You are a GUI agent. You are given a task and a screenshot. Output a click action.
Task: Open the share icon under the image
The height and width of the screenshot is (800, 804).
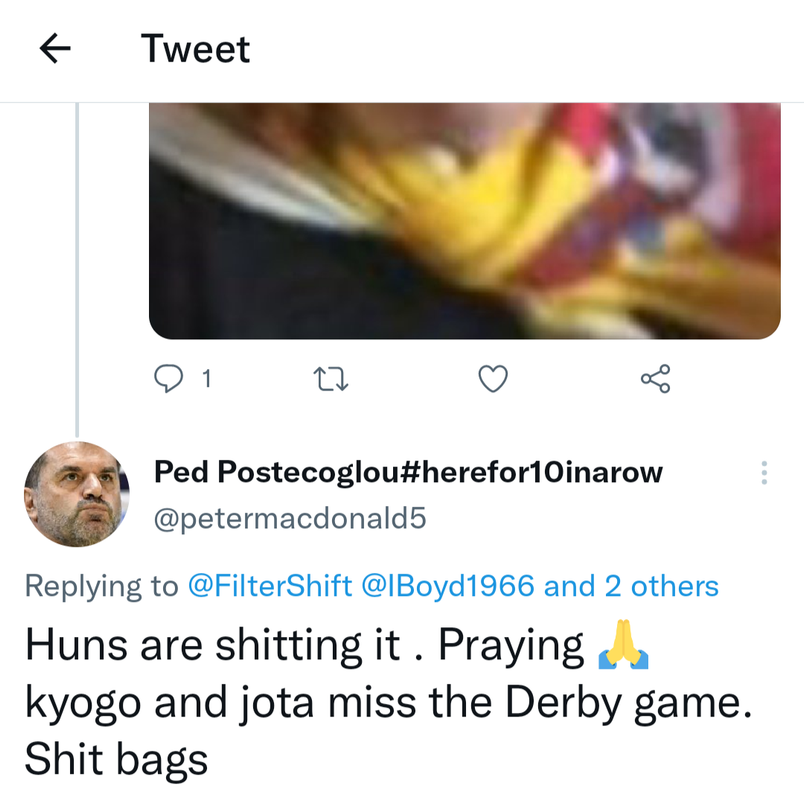click(655, 378)
